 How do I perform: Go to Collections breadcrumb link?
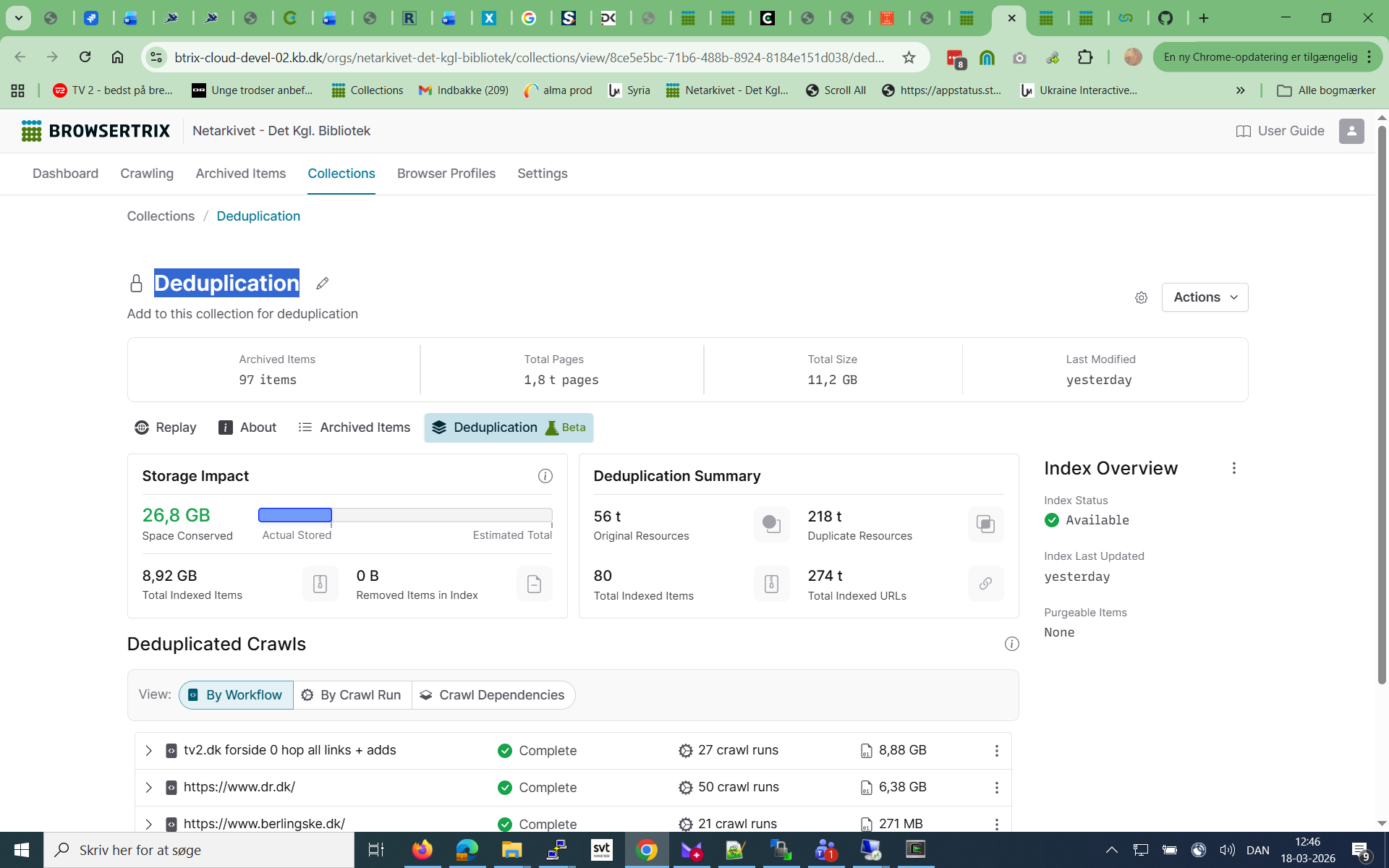tap(161, 216)
